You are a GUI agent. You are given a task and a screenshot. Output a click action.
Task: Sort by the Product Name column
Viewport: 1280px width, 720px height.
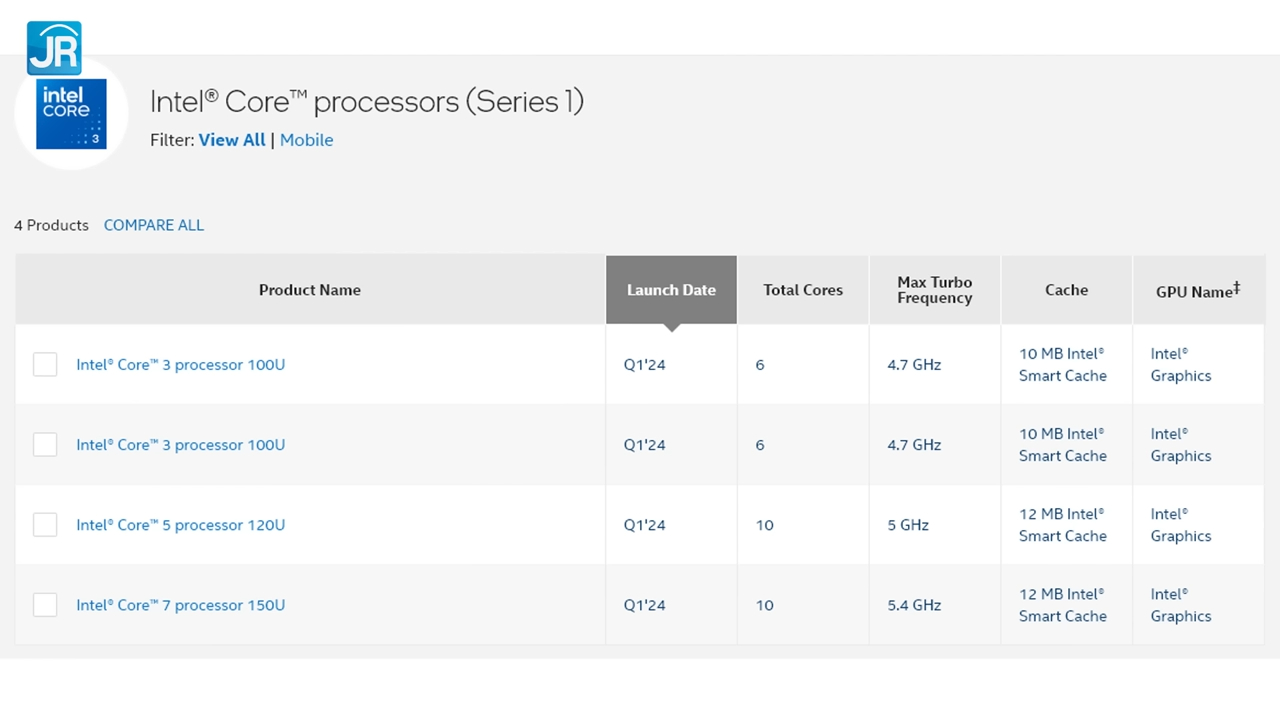[x=310, y=290]
